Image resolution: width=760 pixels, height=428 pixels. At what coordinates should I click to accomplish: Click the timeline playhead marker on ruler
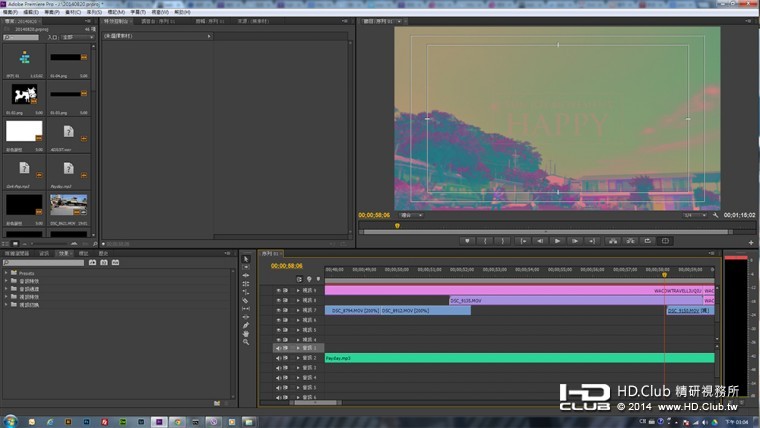click(664, 275)
